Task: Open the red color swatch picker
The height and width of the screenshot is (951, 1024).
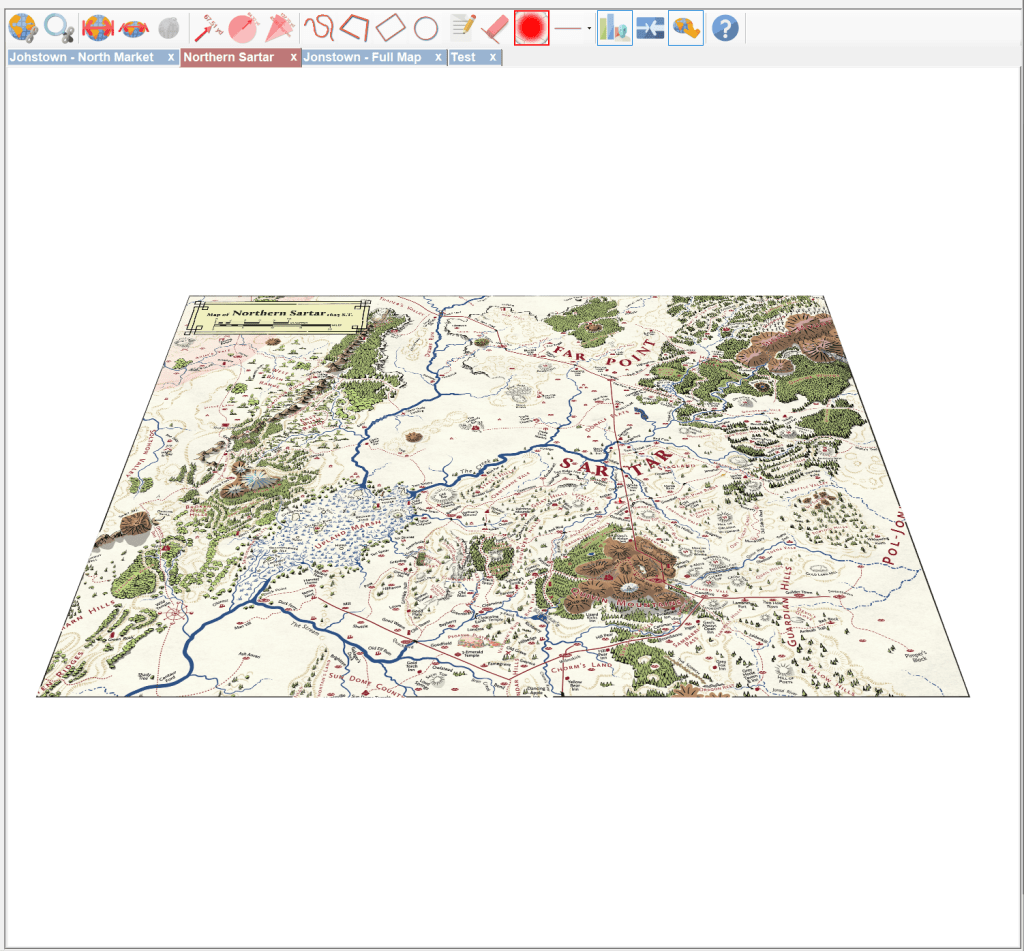Action: click(532, 28)
